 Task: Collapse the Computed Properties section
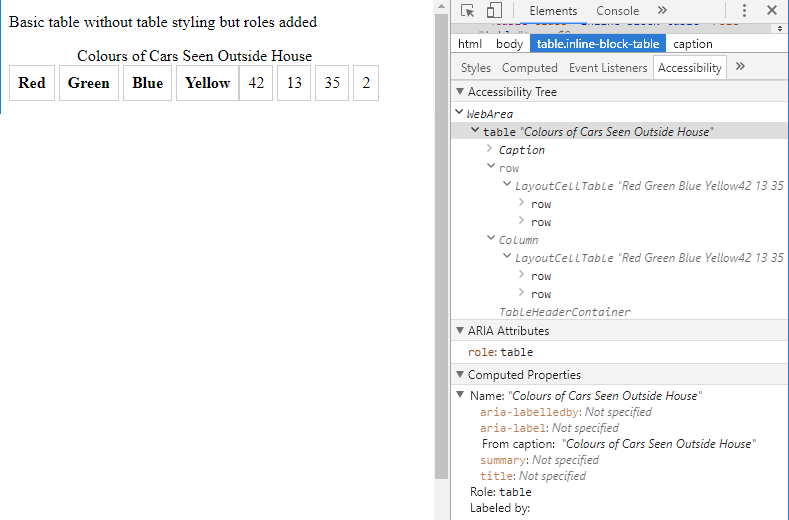[x=459, y=375]
